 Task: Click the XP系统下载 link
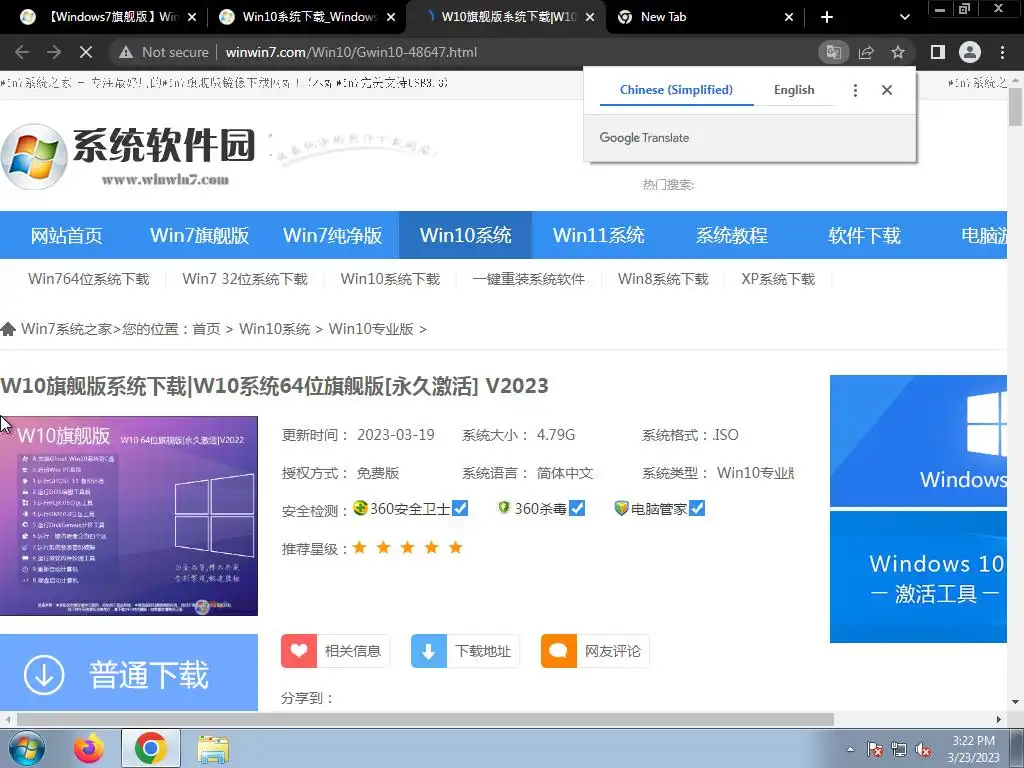pos(778,279)
